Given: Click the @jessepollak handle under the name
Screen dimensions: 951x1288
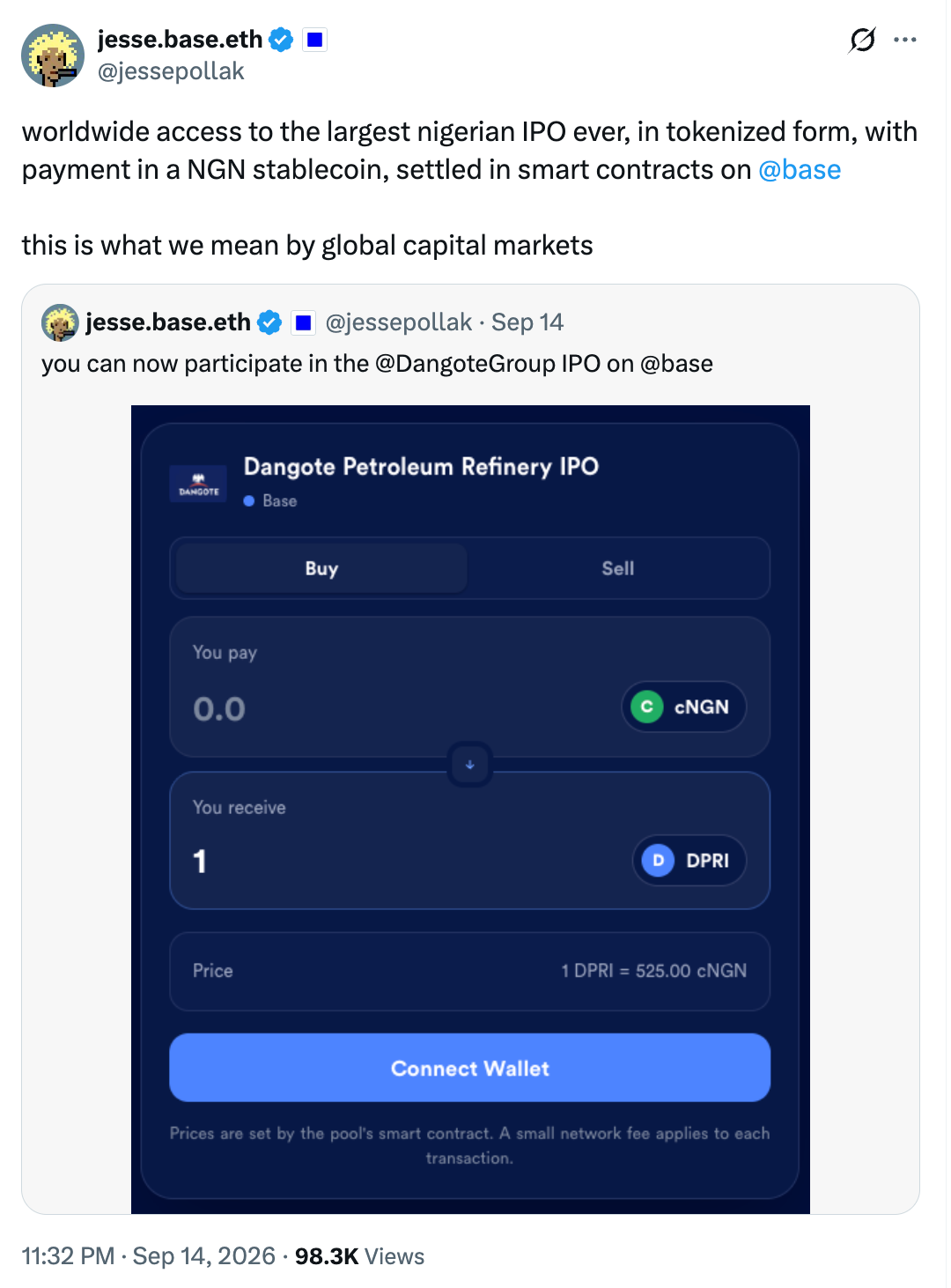Looking at the screenshot, I should [x=171, y=71].
